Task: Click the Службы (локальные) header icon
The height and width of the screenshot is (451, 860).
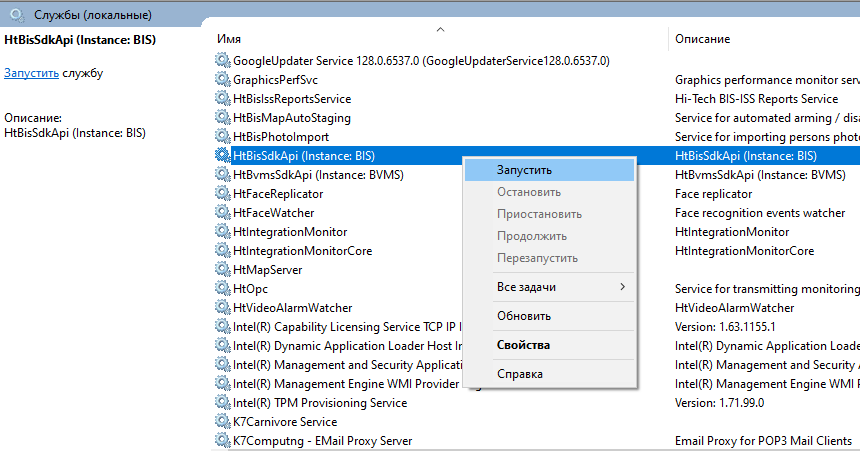Action: point(17,14)
